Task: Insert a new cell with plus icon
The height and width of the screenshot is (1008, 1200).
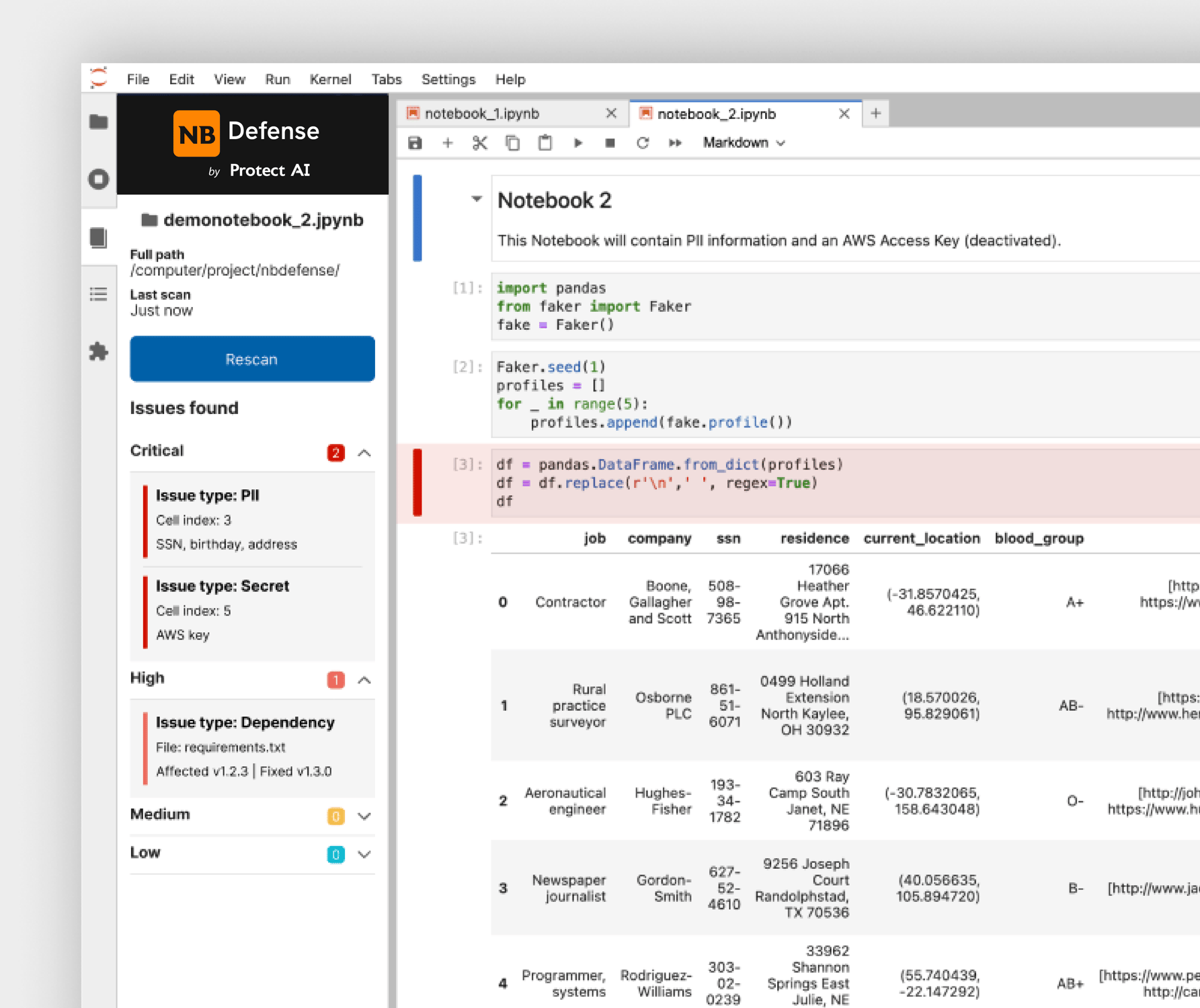Action: 448,142
